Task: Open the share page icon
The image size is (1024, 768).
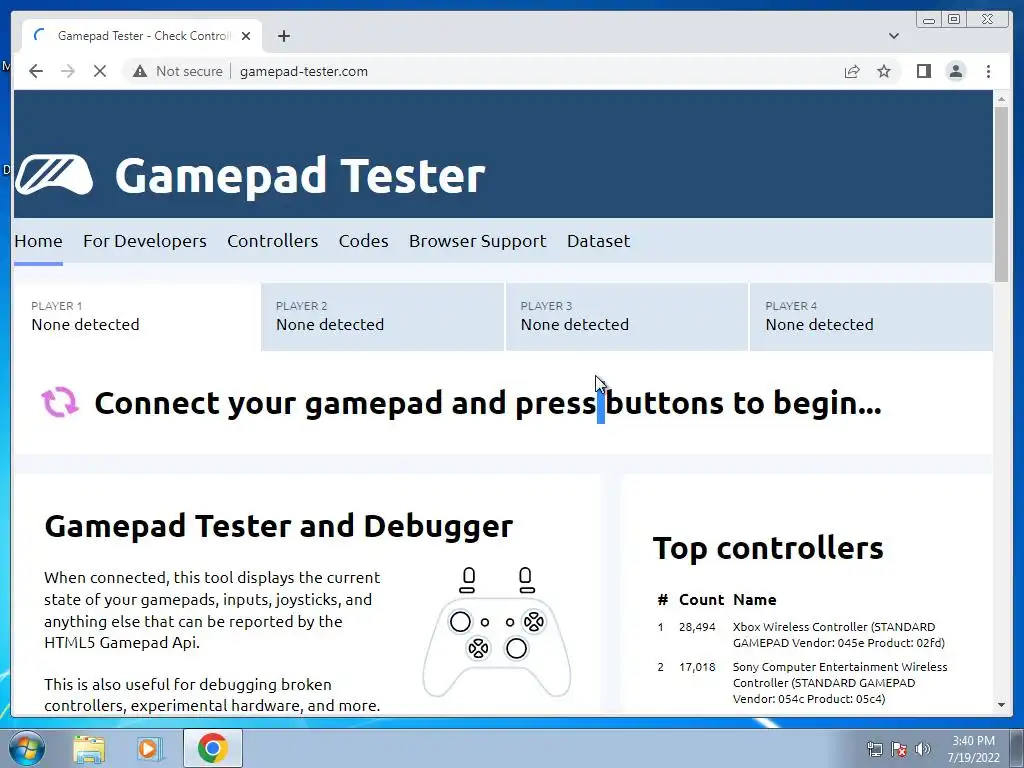Action: coord(852,71)
